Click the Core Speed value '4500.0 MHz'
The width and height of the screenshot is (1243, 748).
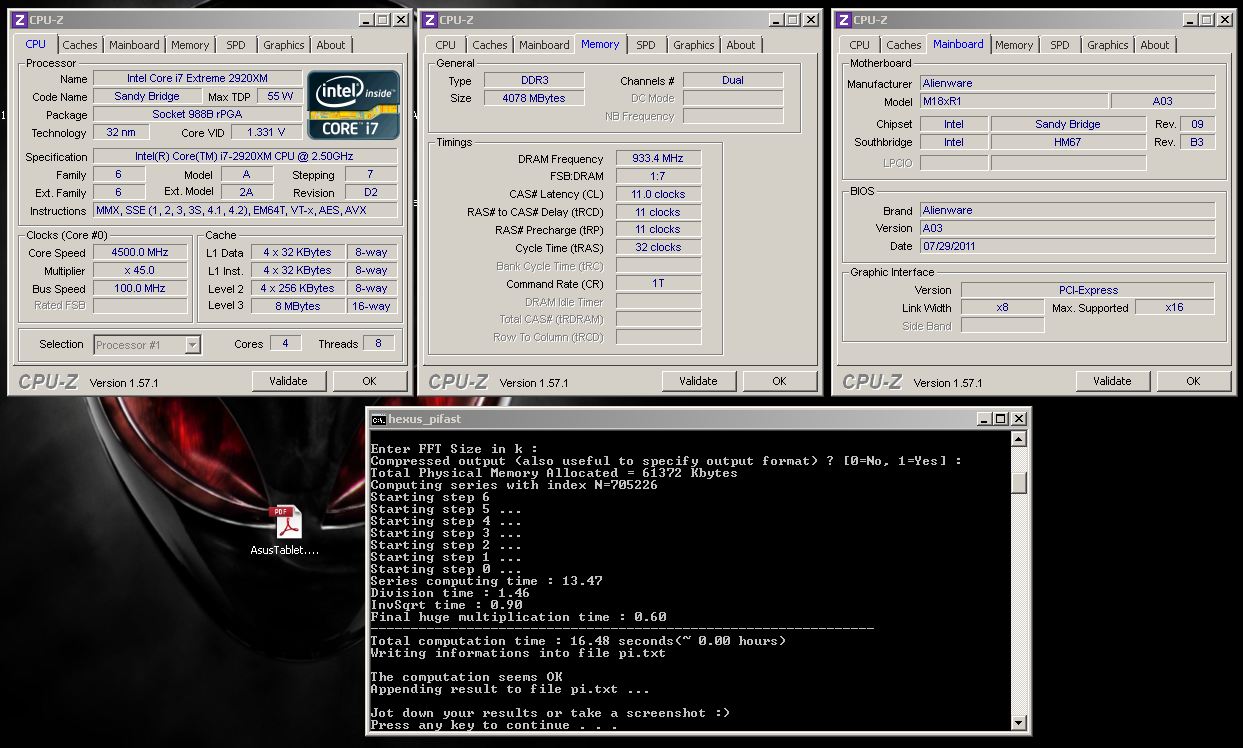click(x=140, y=253)
